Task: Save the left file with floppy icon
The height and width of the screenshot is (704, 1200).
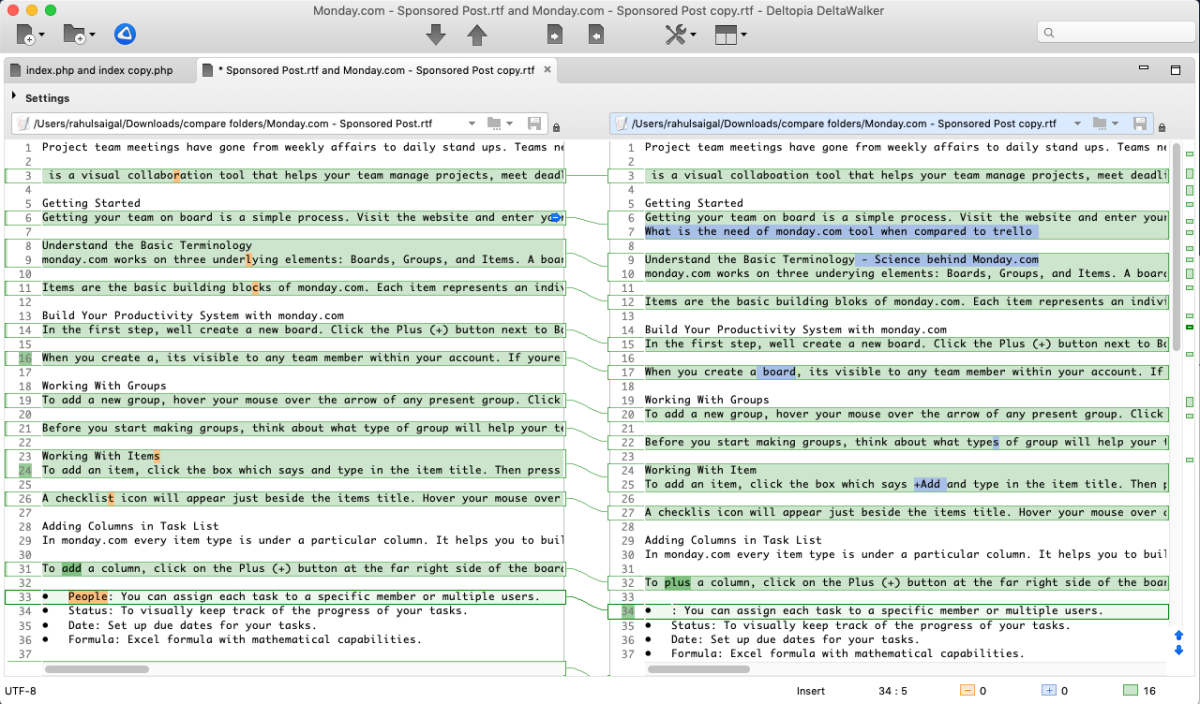Action: [535, 124]
